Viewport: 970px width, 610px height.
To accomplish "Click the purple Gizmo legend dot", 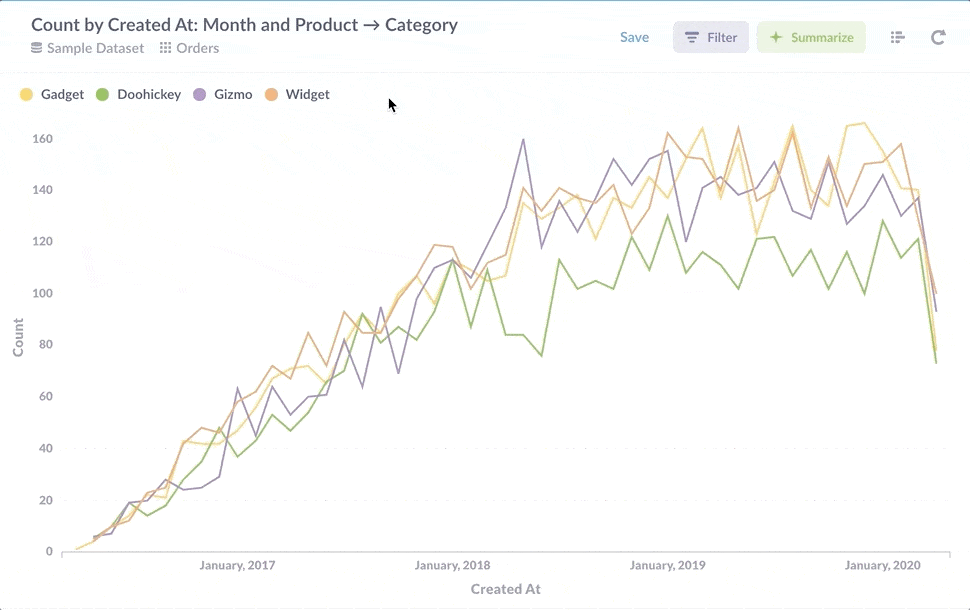I will 199,95.
